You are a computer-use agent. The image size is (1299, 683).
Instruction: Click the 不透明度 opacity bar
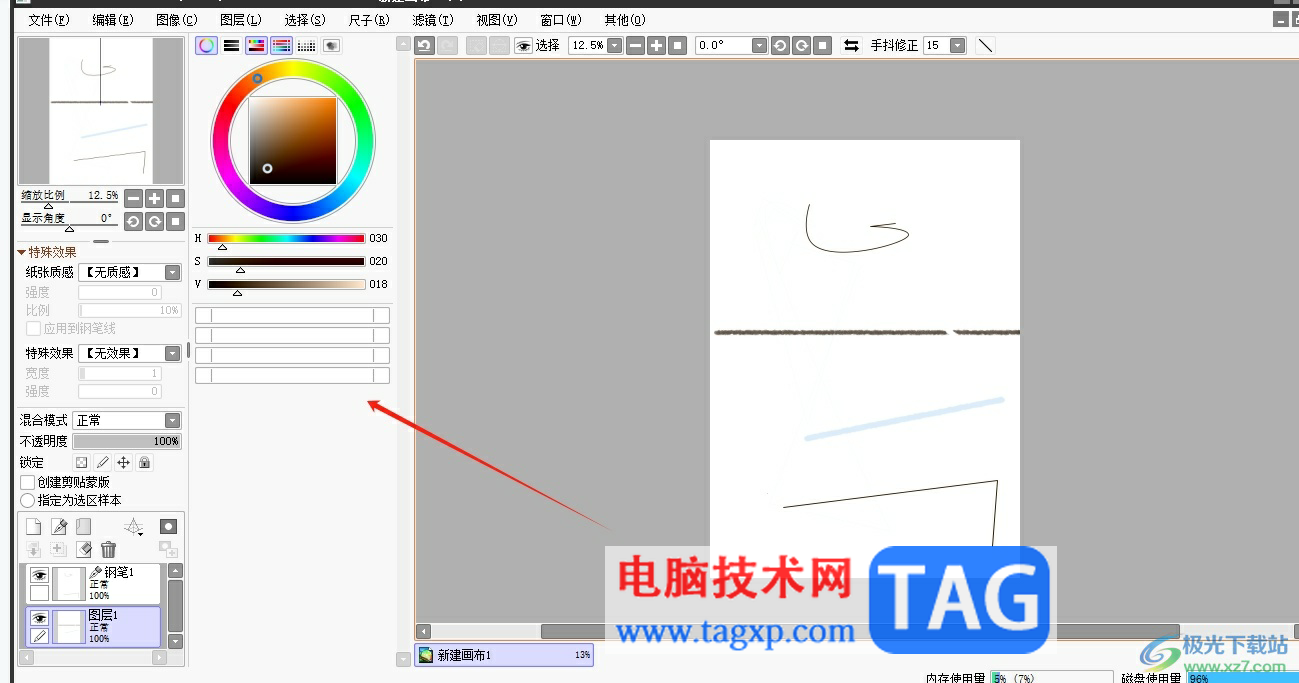pos(127,441)
